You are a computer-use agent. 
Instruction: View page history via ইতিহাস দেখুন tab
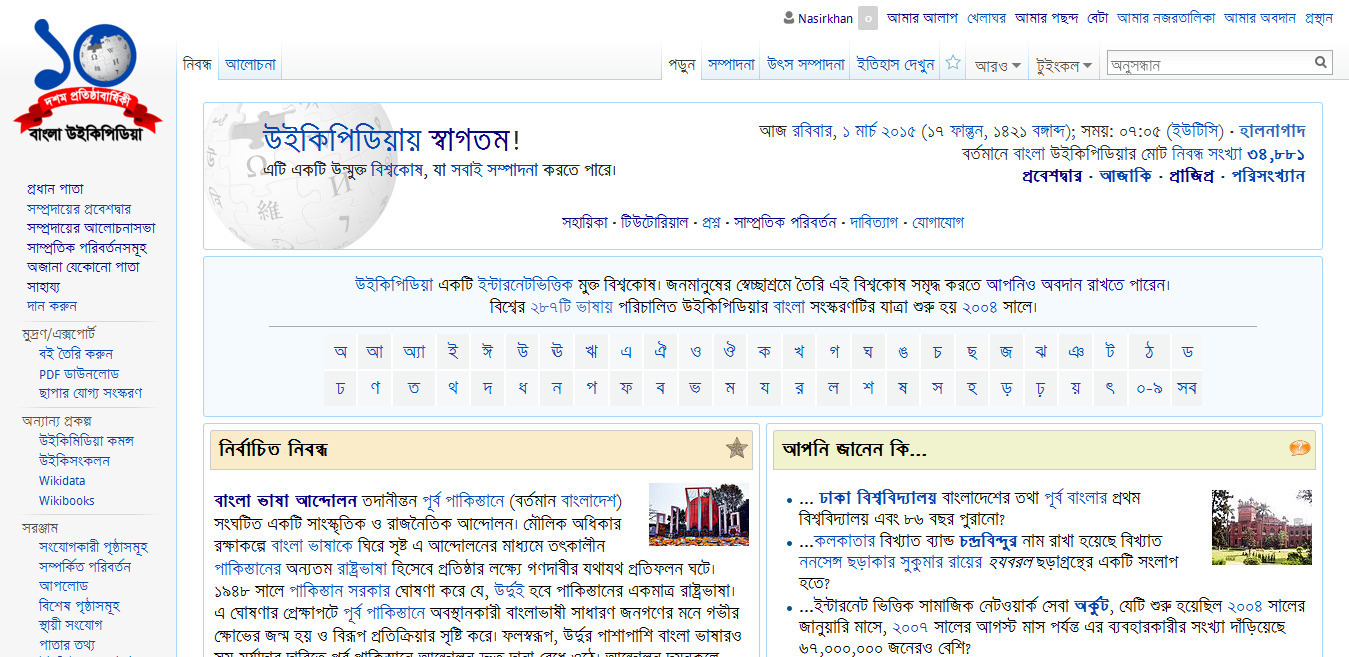(x=894, y=62)
